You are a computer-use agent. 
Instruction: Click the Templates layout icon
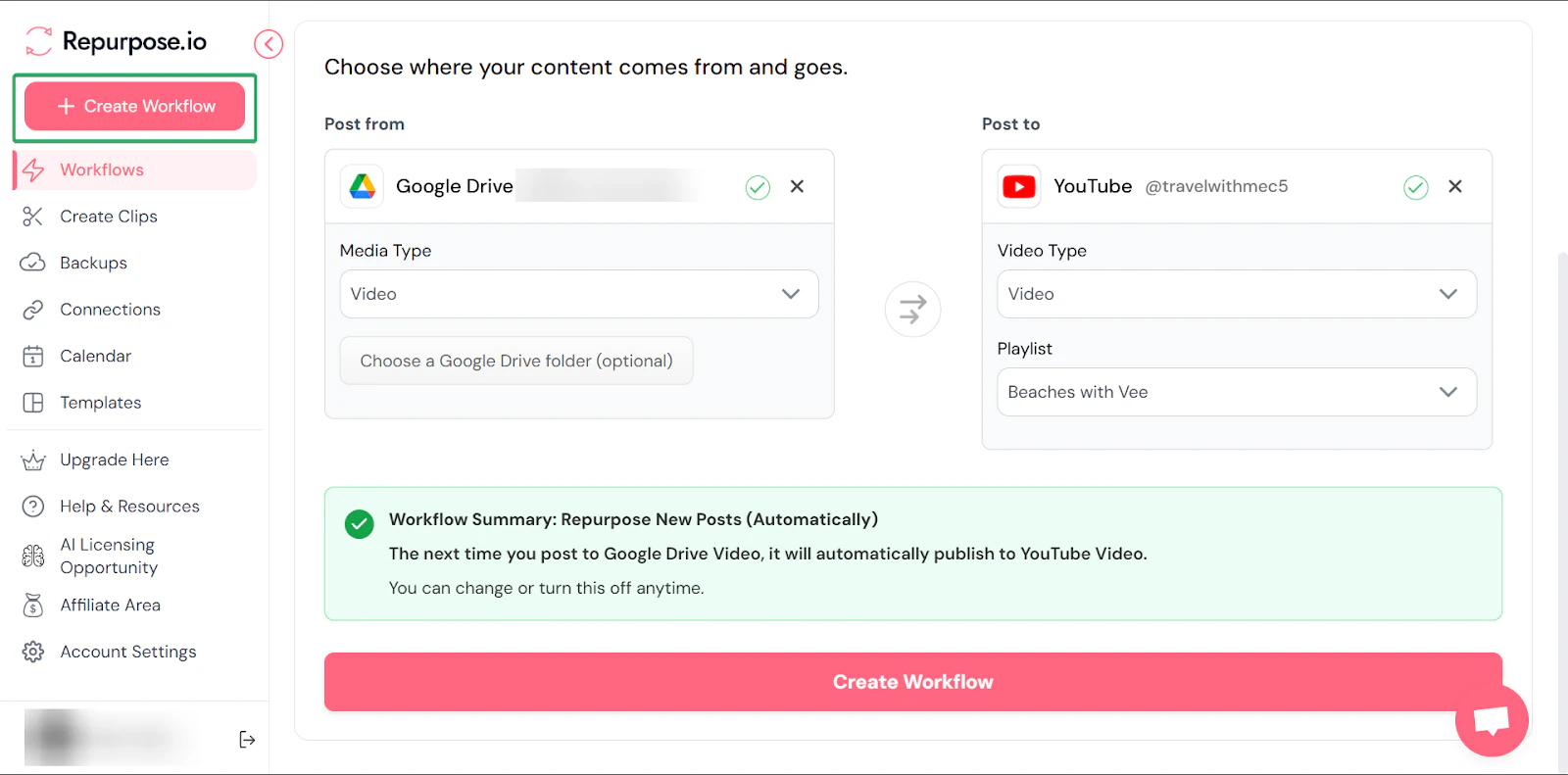pyautogui.click(x=33, y=403)
